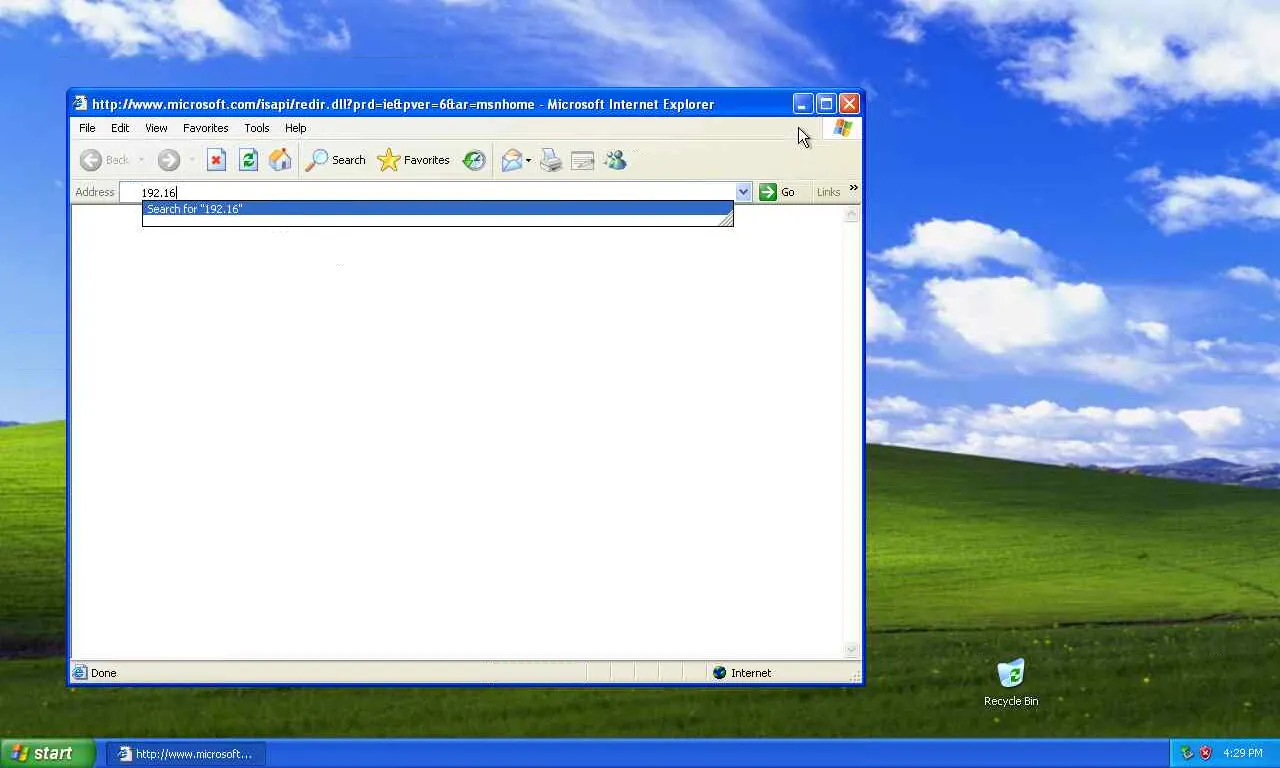Open the Help menu
The height and width of the screenshot is (768, 1280).
pos(295,128)
